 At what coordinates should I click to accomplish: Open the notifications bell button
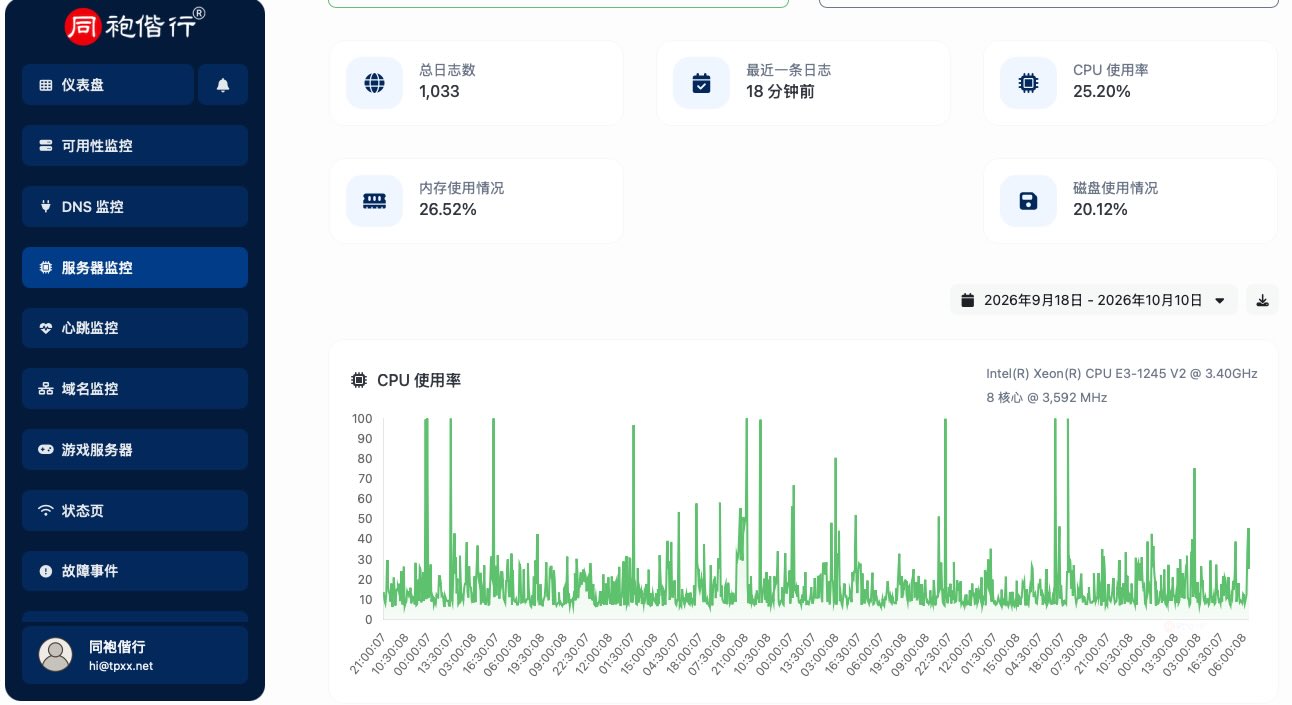[x=223, y=85]
